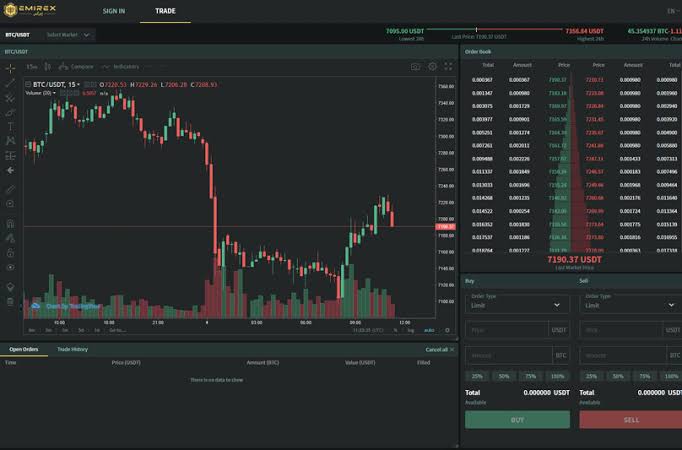Click the green BUY button
Screen dimensions: 682x450
(517, 420)
